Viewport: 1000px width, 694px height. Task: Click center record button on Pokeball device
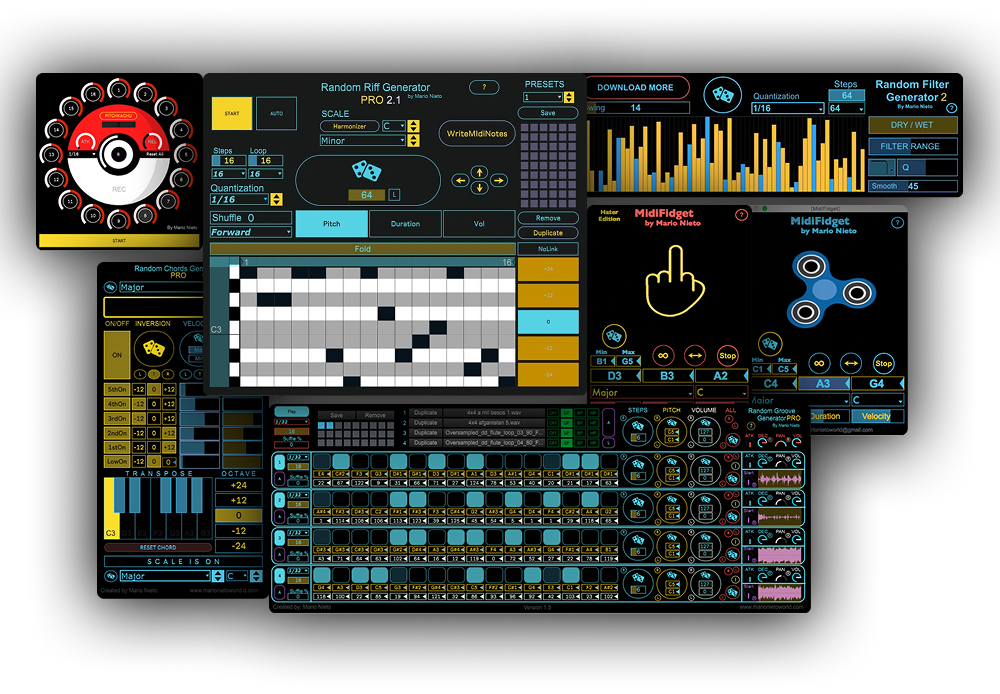click(118, 154)
